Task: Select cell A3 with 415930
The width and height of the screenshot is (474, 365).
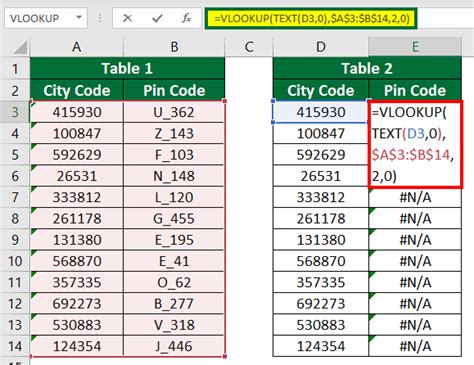Action: pyautogui.click(x=77, y=112)
